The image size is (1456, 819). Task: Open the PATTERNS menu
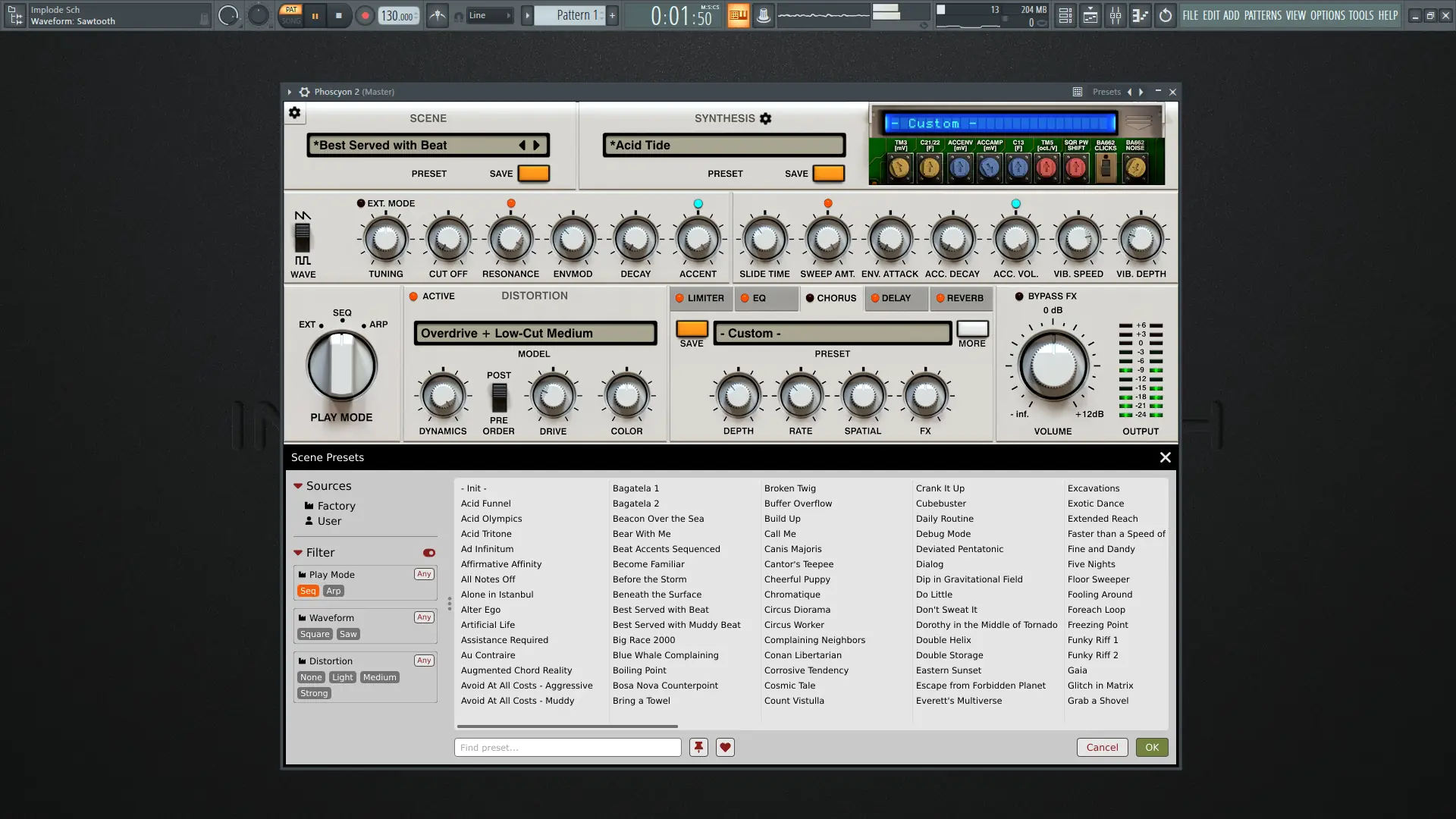click(1263, 15)
